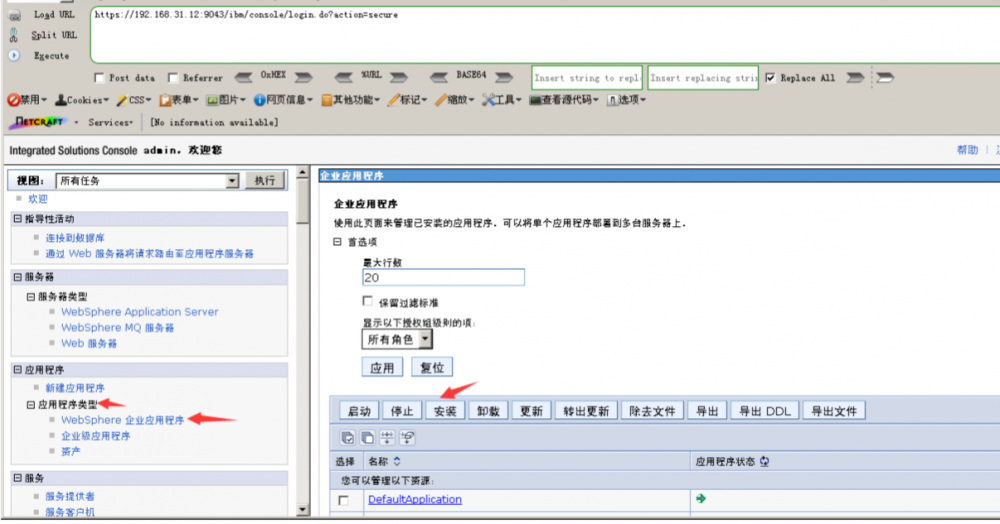Open the Cookies toolbar menu
This screenshot has height=524, width=1000.
(x=82, y=100)
